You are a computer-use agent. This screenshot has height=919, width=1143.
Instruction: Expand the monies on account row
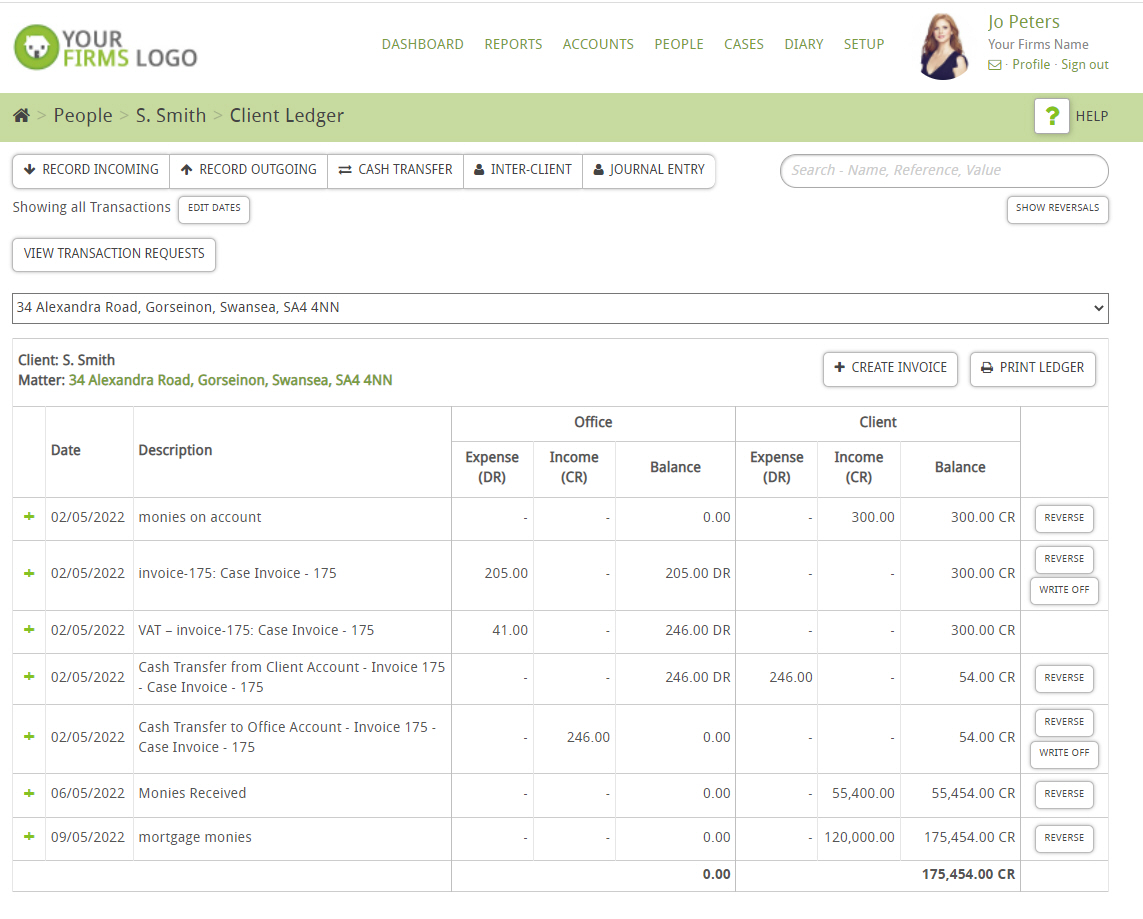[29, 517]
